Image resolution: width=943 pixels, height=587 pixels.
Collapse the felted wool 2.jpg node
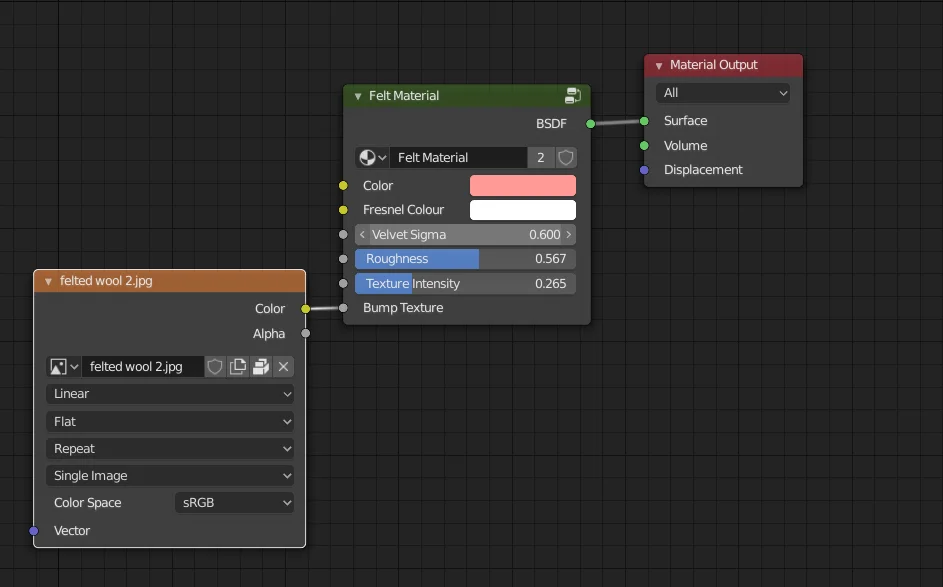(47, 281)
